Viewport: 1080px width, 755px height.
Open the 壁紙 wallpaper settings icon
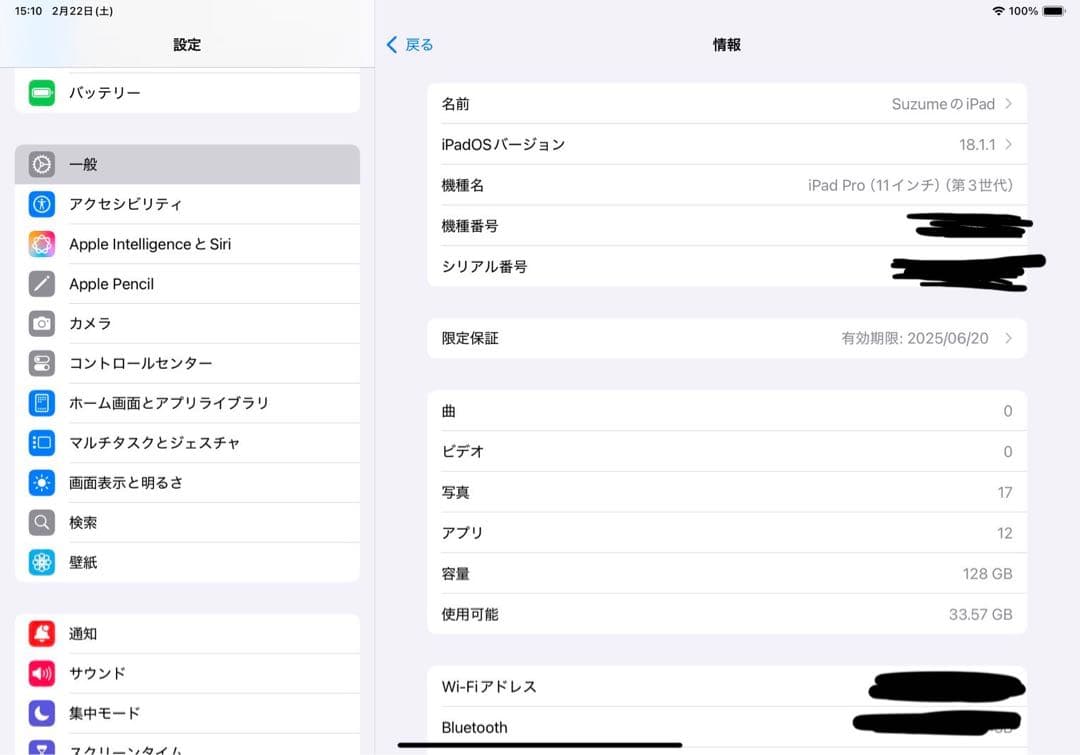(x=41, y=562)
